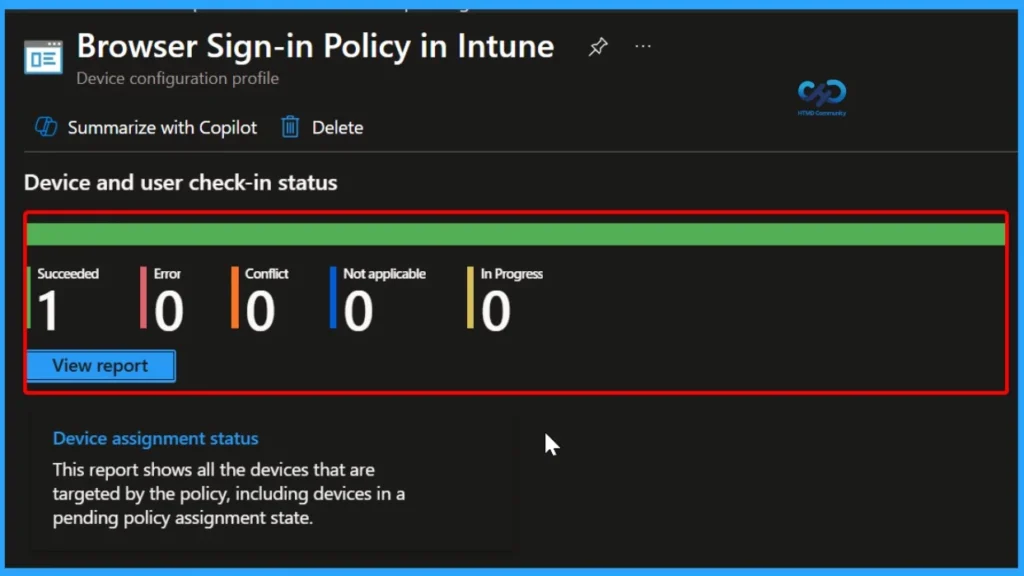Viewport: 1024px width, 576px height.
Task: Pin this profile page
Action: pyautogui.click(x=597, y=46)
